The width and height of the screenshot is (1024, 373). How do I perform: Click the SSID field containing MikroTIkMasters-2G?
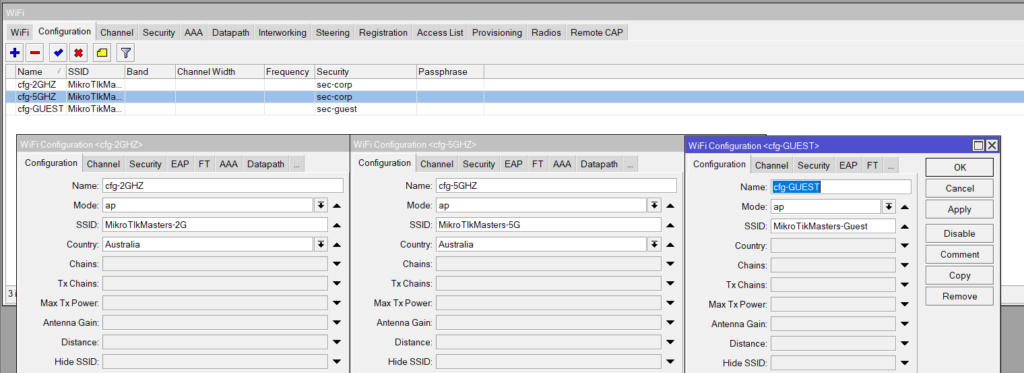215,225
